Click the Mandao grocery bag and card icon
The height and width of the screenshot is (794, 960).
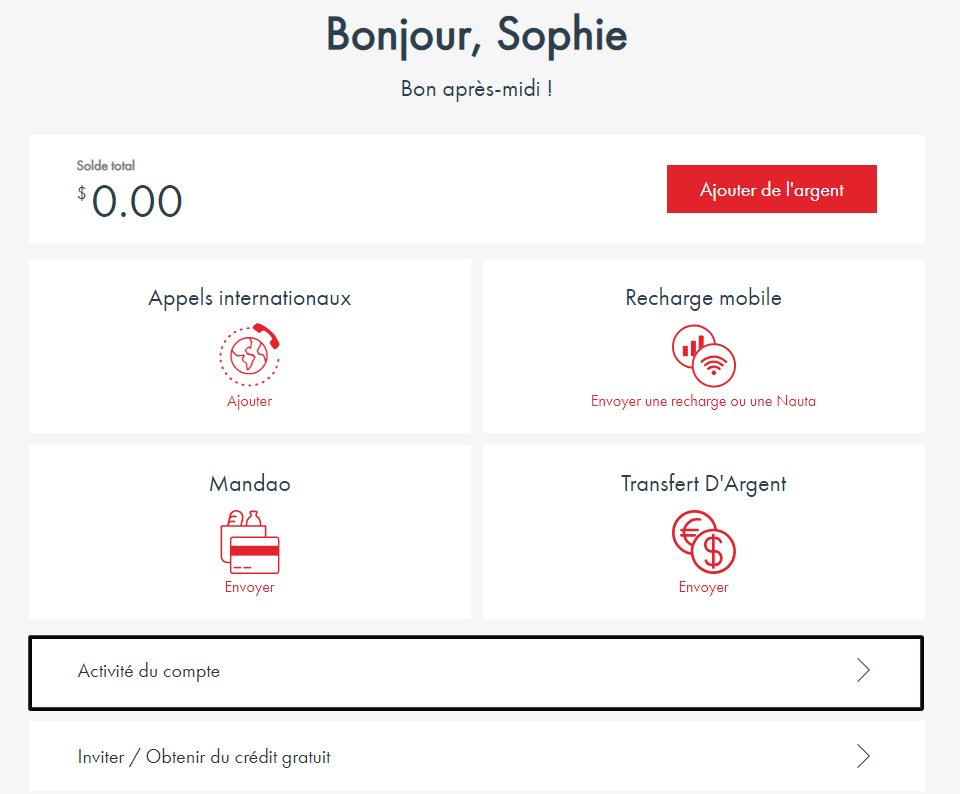pos(249,541)
